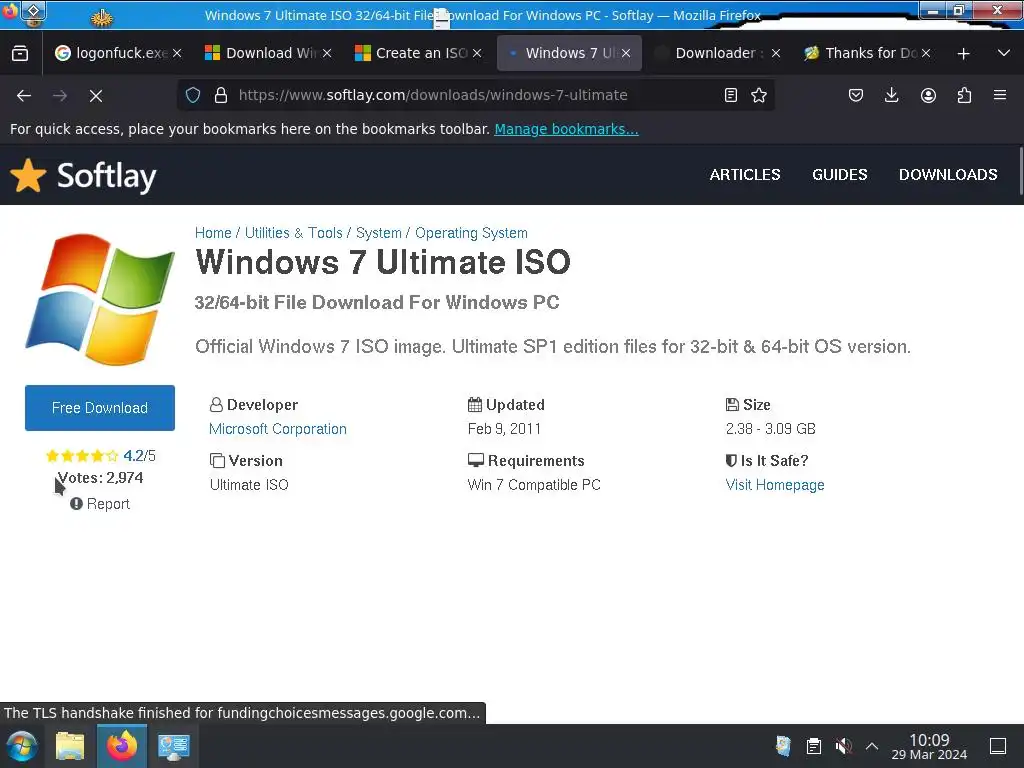
Task: Close the Create an ISO tab
Action: 477,53
